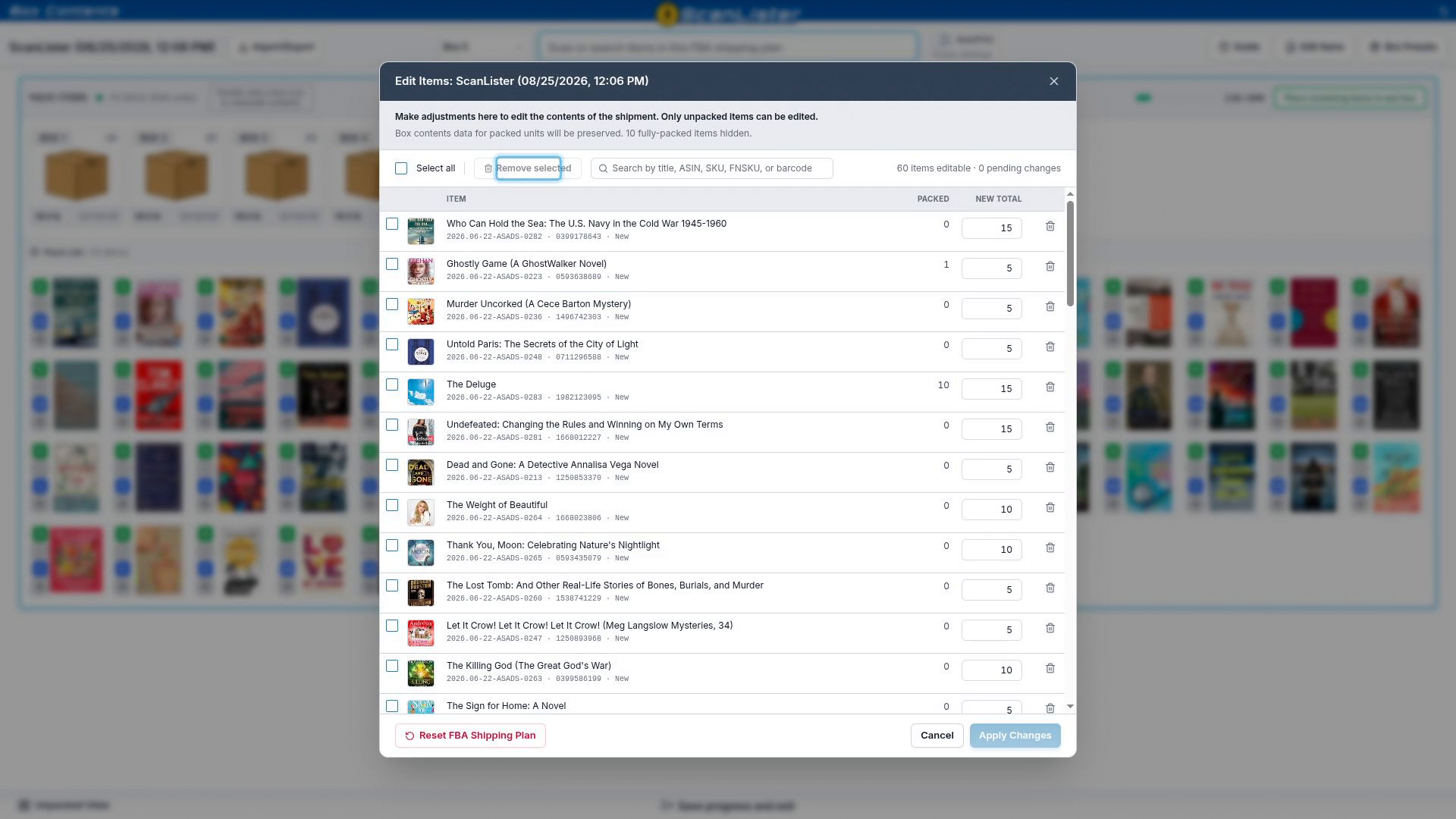Click the trash icon for The Deluge
This screenshot has width=1456, height=819.
coord(1050,387)
